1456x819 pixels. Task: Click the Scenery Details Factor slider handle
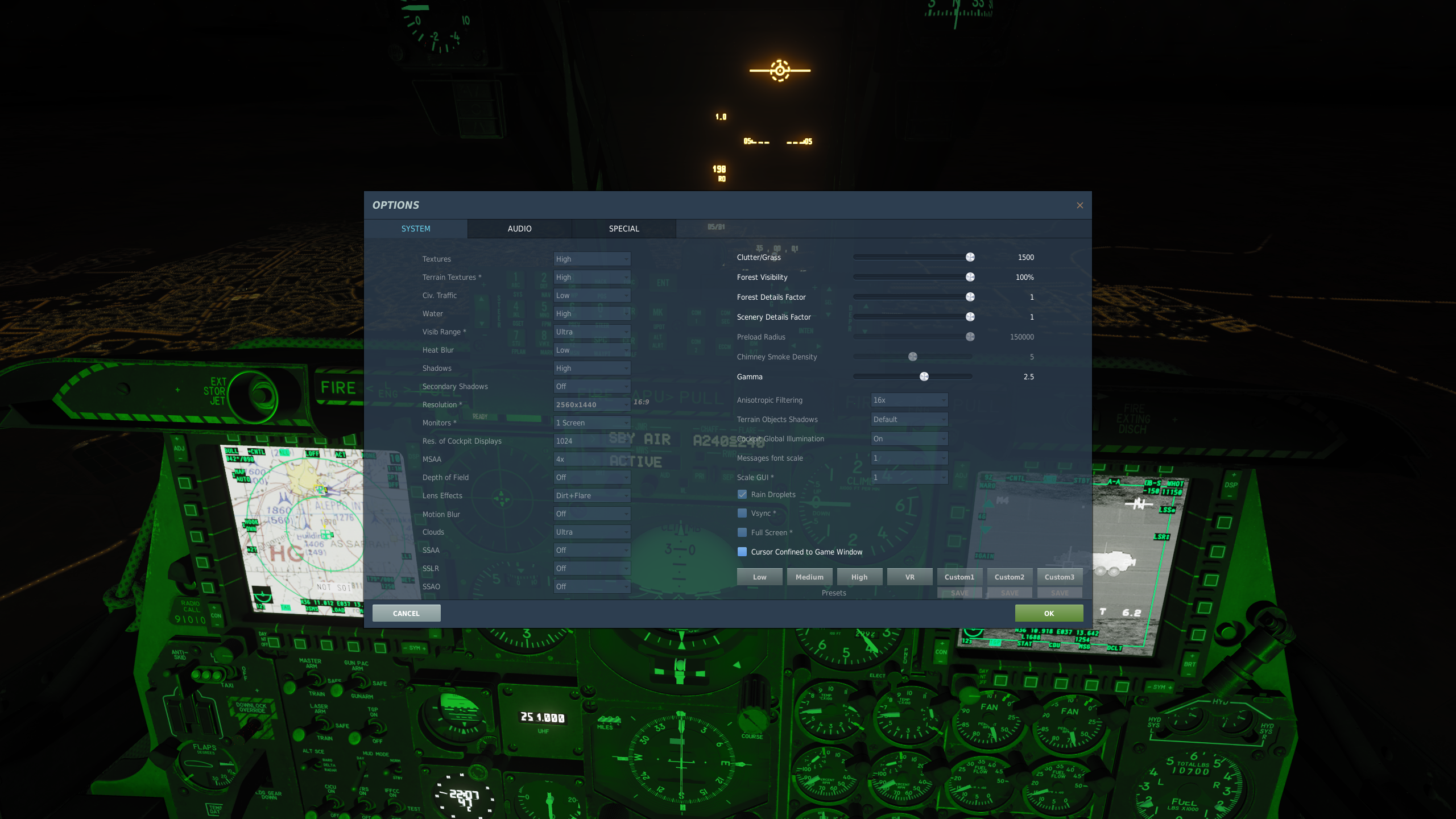tap(970, 317)
